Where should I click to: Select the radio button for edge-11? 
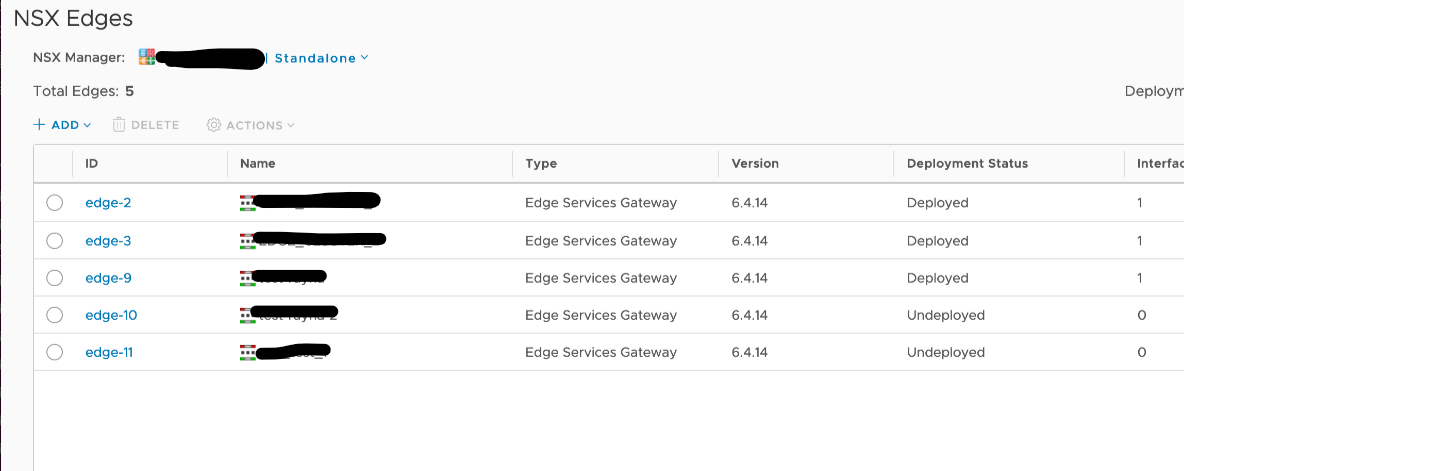click(54, 352)
